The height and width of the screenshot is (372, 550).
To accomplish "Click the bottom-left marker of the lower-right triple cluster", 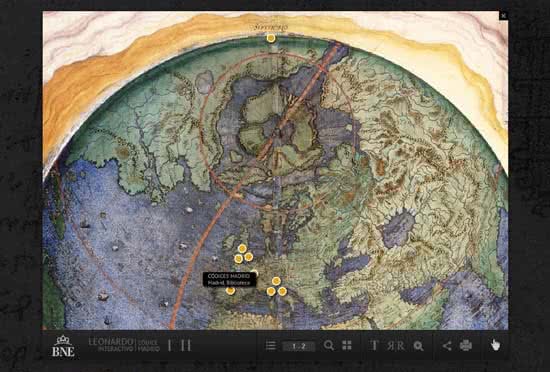I will click(271, 291).
